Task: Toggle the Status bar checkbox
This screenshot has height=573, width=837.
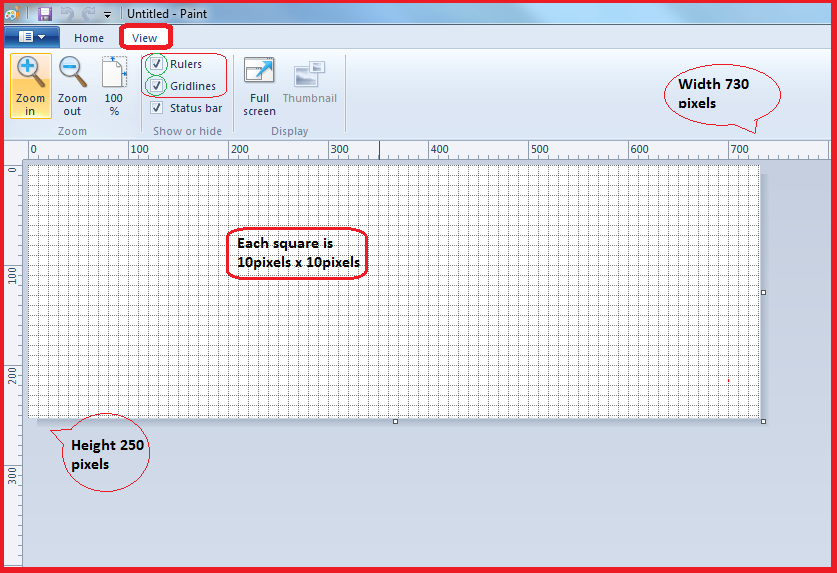Action: tap(157, 108)
